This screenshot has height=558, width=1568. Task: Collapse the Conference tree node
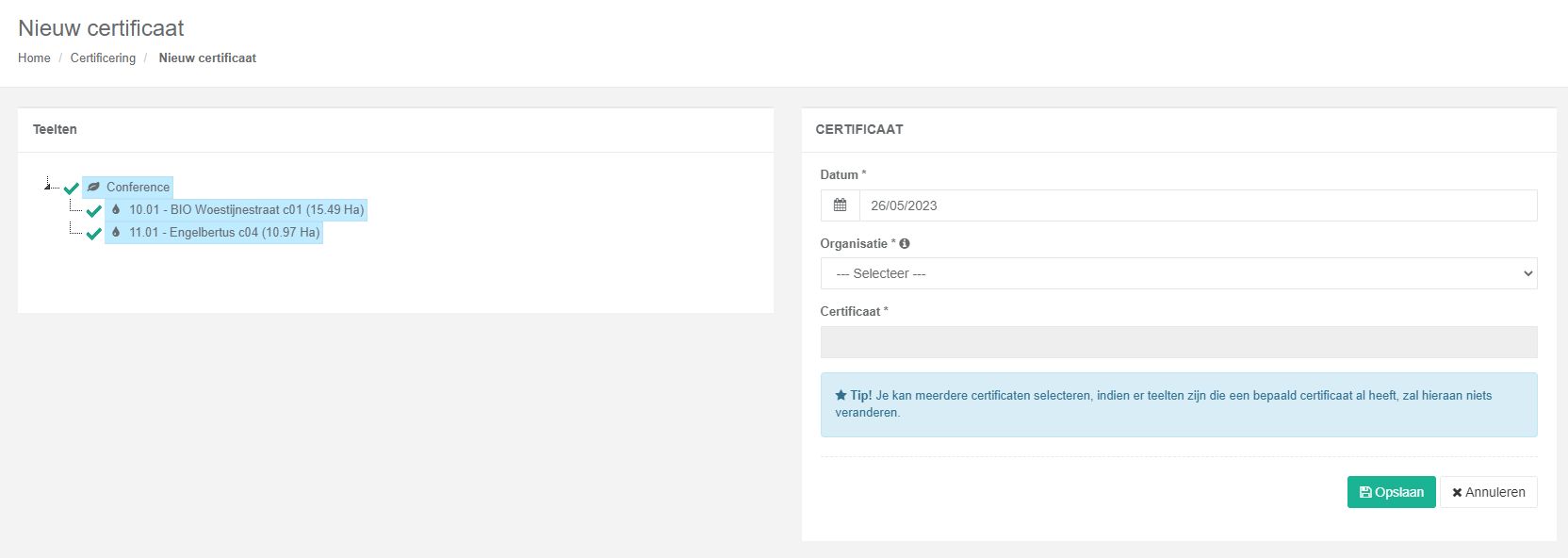tap(47, 186)
